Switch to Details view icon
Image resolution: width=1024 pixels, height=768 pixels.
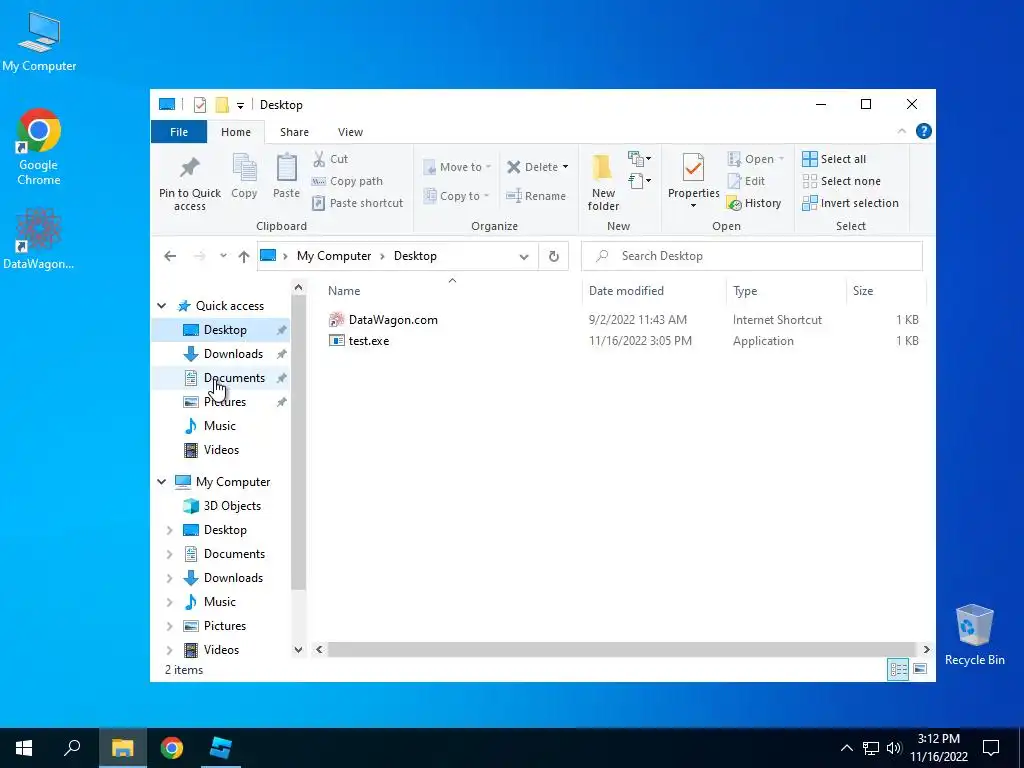[x=898, y=669]
